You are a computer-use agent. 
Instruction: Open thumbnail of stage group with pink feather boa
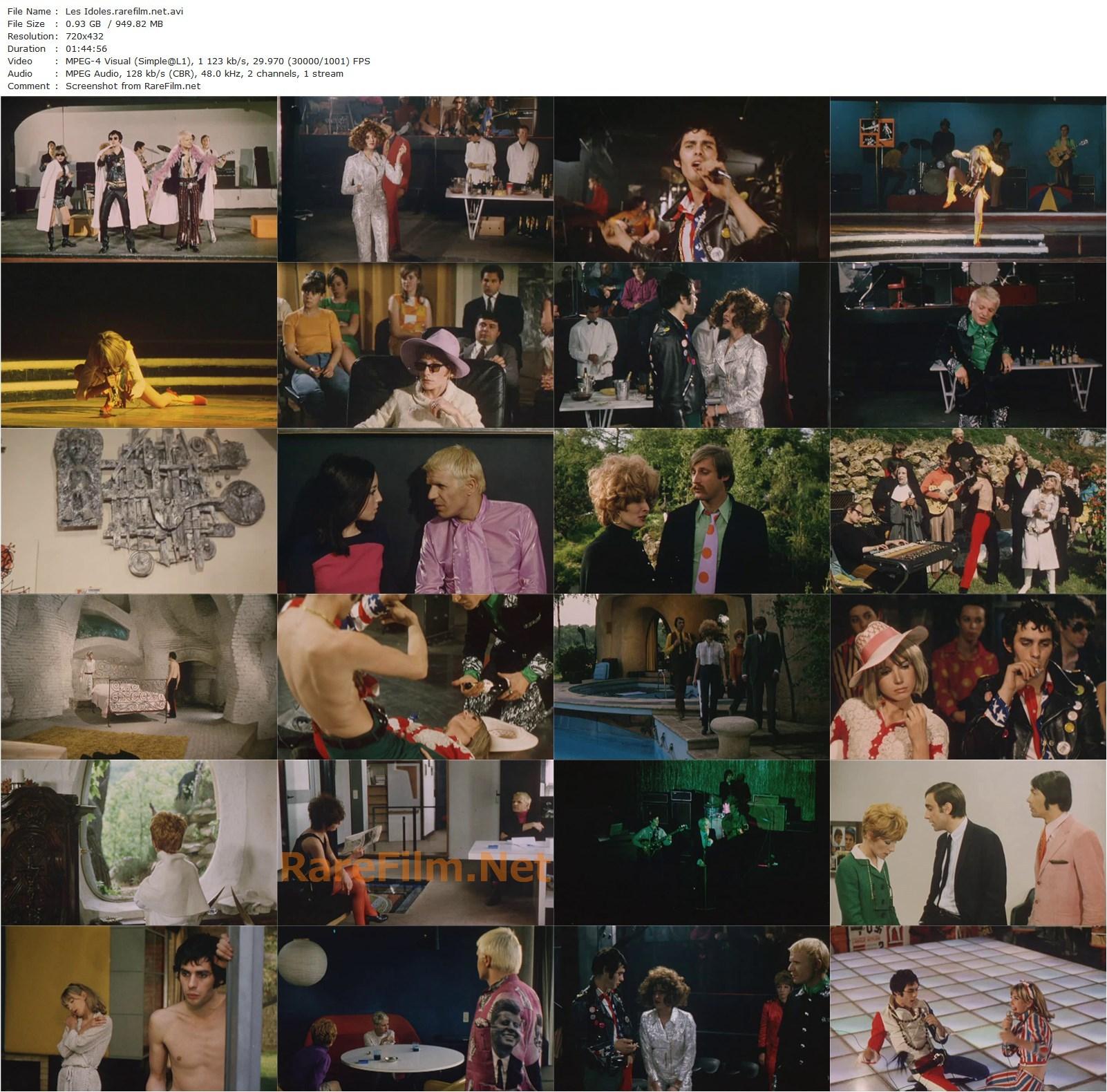[x=139, y=179]
